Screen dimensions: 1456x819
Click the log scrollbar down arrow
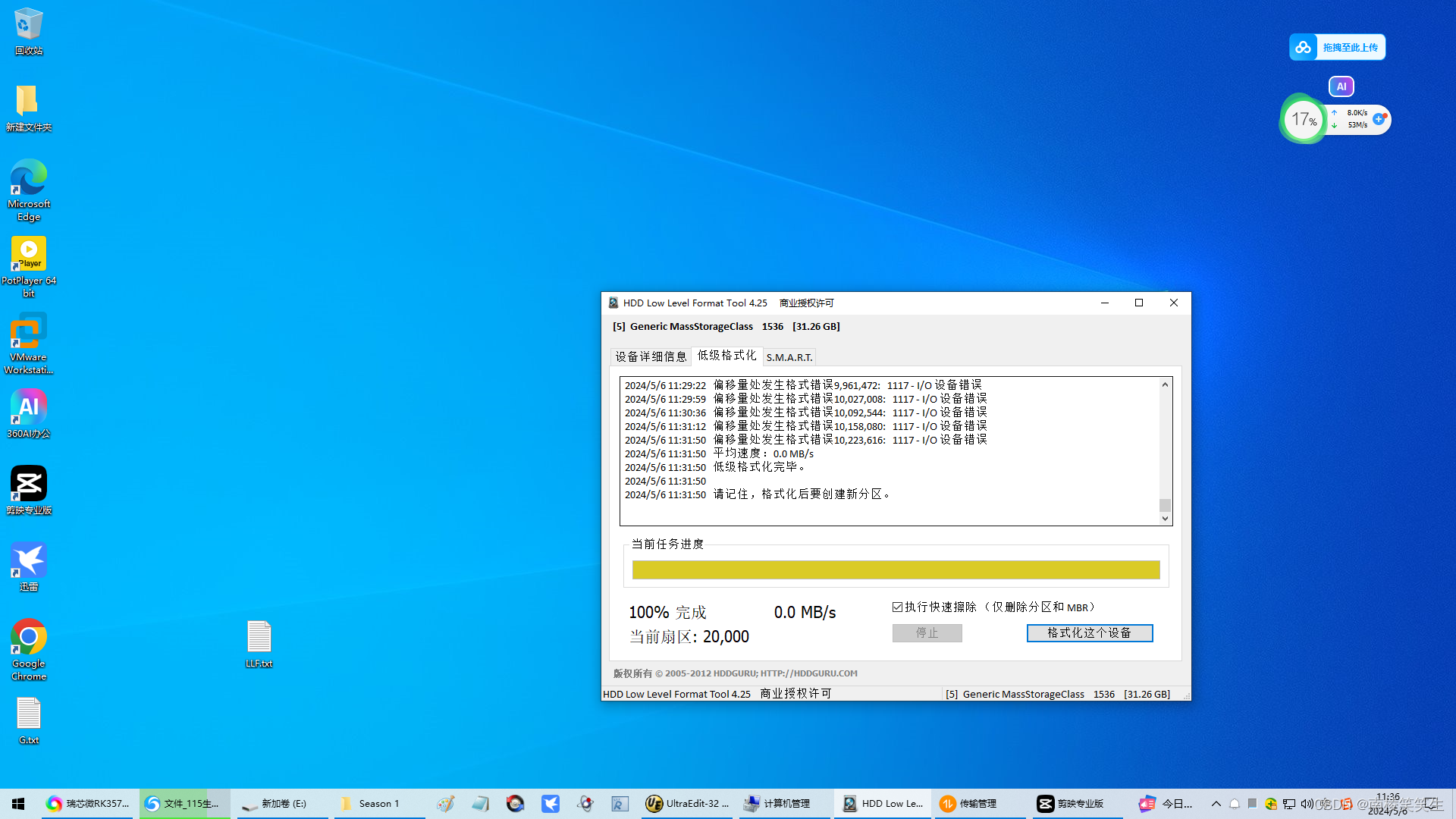point(1165,519)
